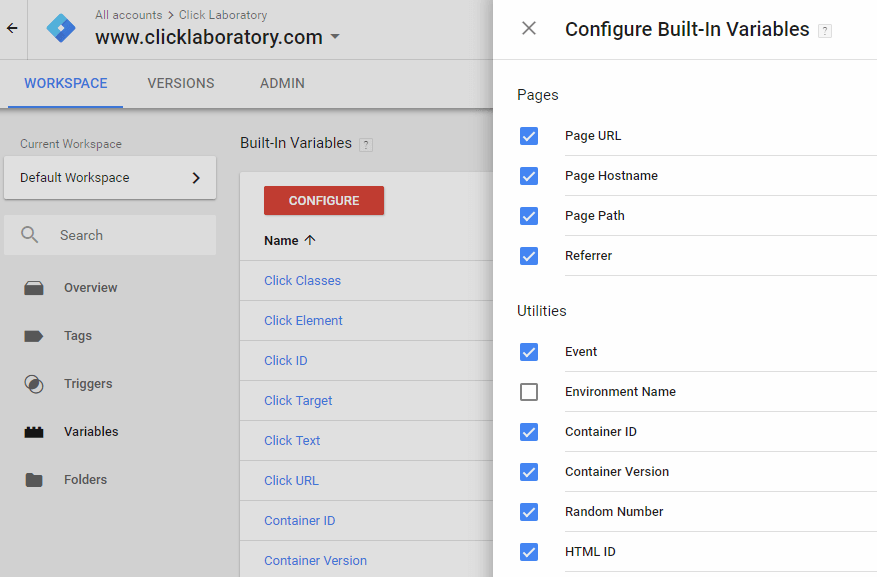Uncheck the Referrer checkbox
Viewport: 877px width, 577px height.
coord(529,256)
